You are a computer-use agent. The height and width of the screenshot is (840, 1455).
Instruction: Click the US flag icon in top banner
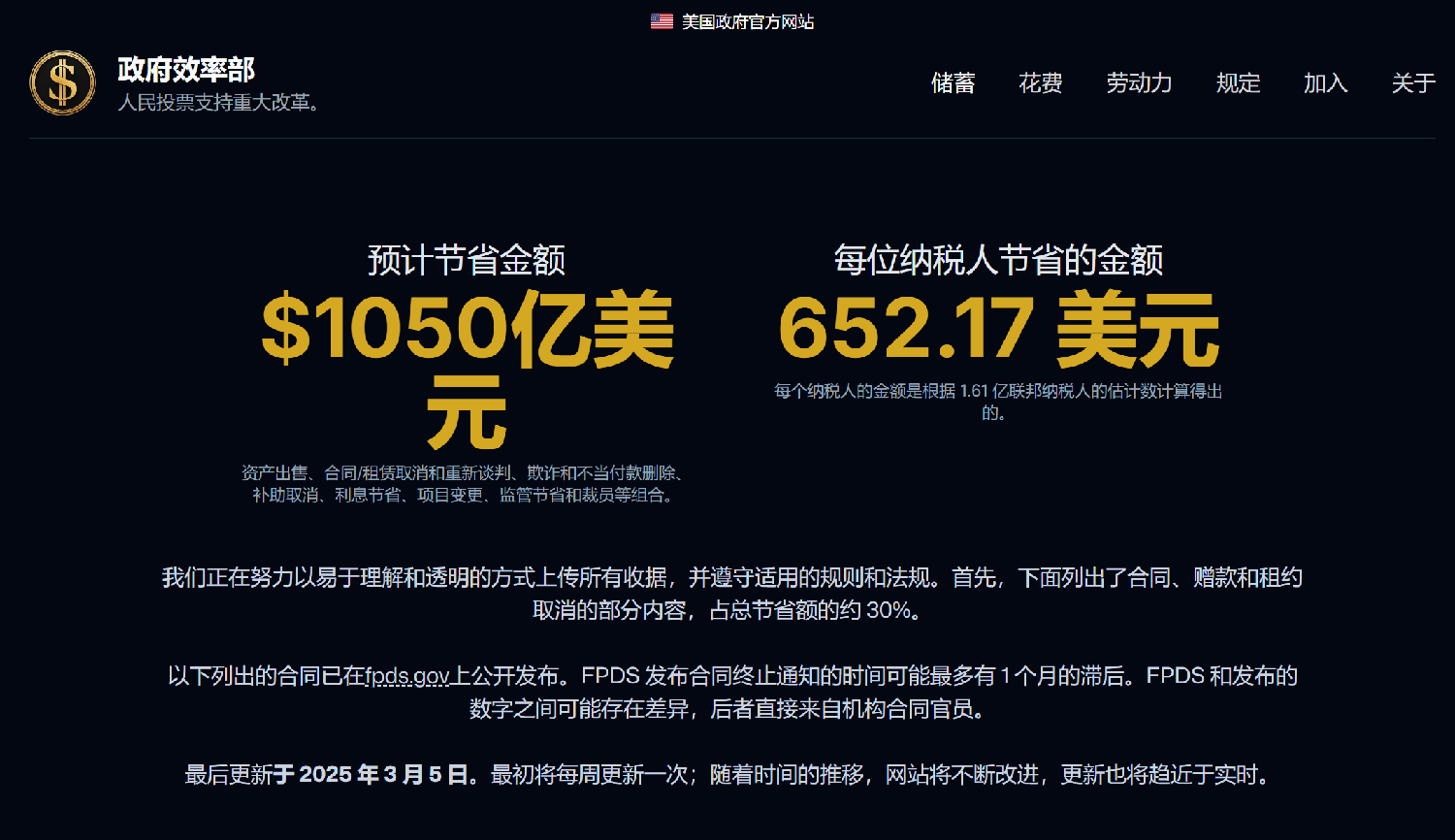662,21
